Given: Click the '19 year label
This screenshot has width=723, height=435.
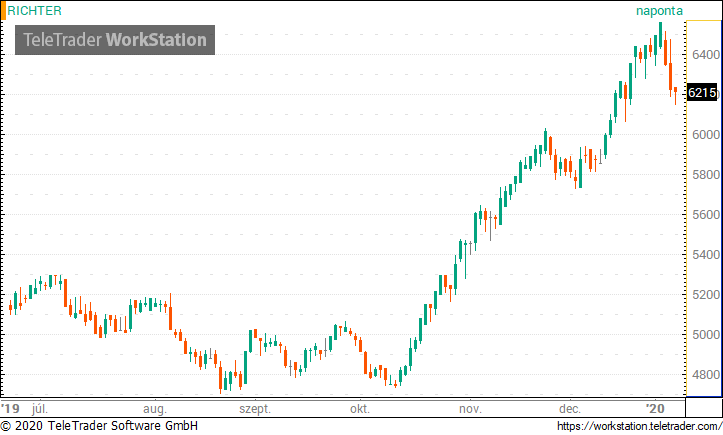Looking at the screenshot, I should click(11, 408).
